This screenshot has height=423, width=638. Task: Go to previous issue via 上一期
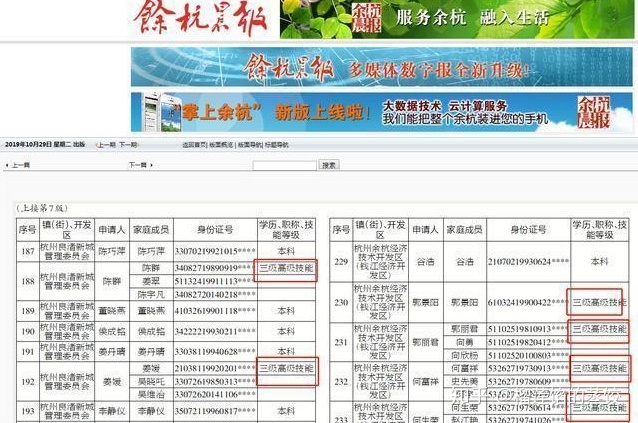coord(107,145)
